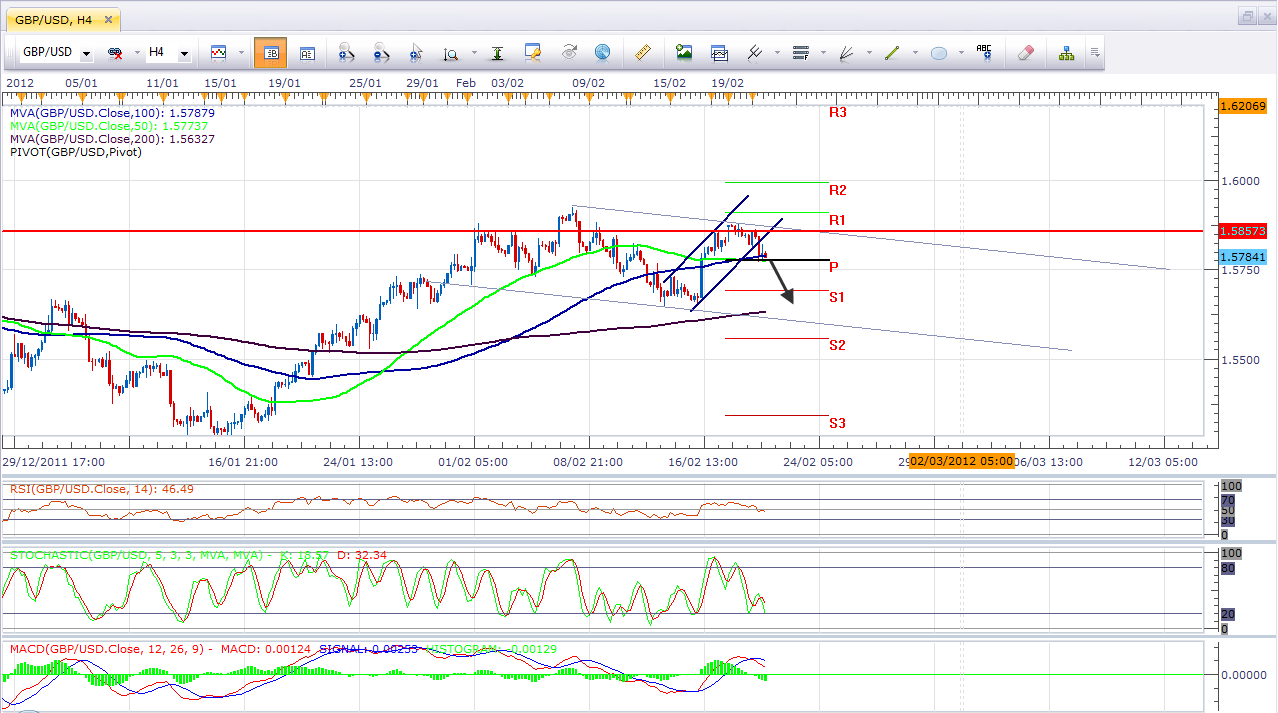Select the ellipse shape tool

(x=939, y=52)
